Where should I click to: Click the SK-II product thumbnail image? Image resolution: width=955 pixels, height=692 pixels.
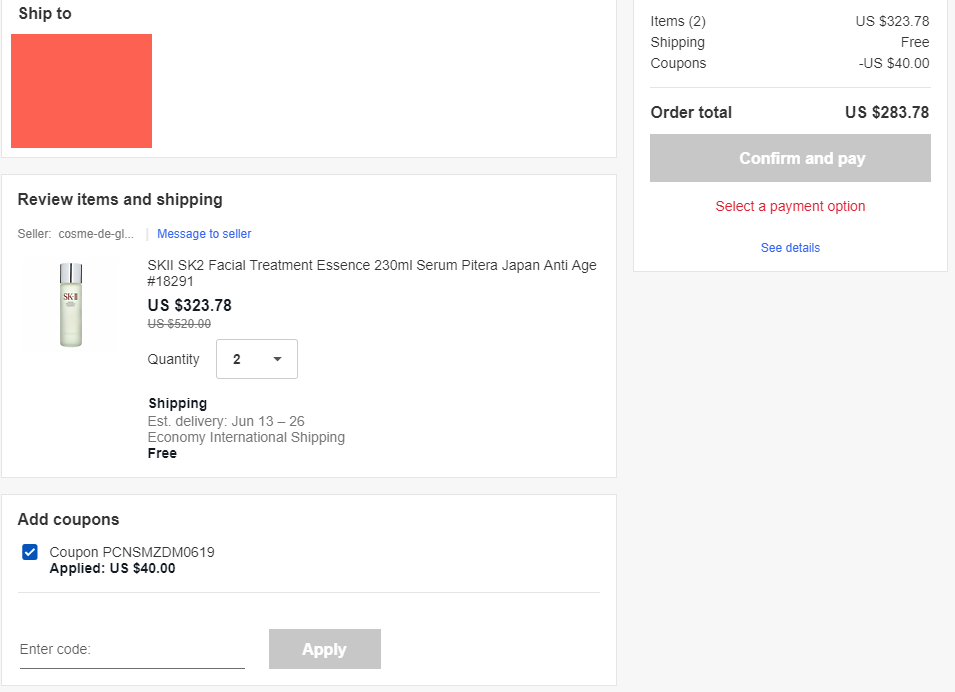pos(71,305)
